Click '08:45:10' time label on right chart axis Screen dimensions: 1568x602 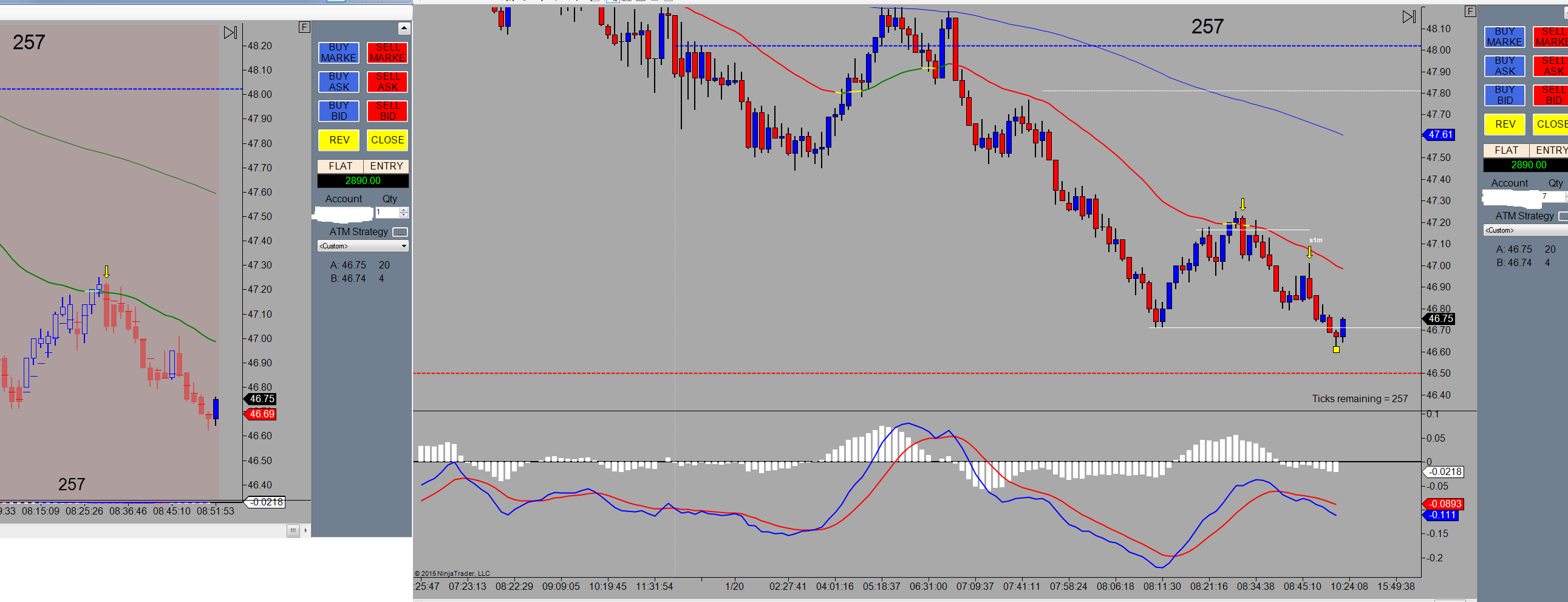pyautogui.click(x=1302, y=586)
